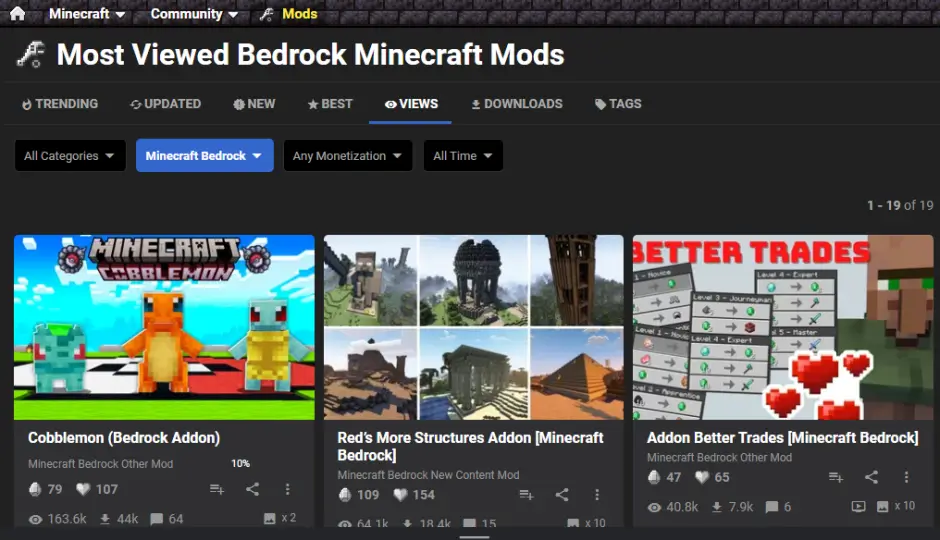
Task: Add Red's More Structures to a collection
Action: (x=526, y=494)
